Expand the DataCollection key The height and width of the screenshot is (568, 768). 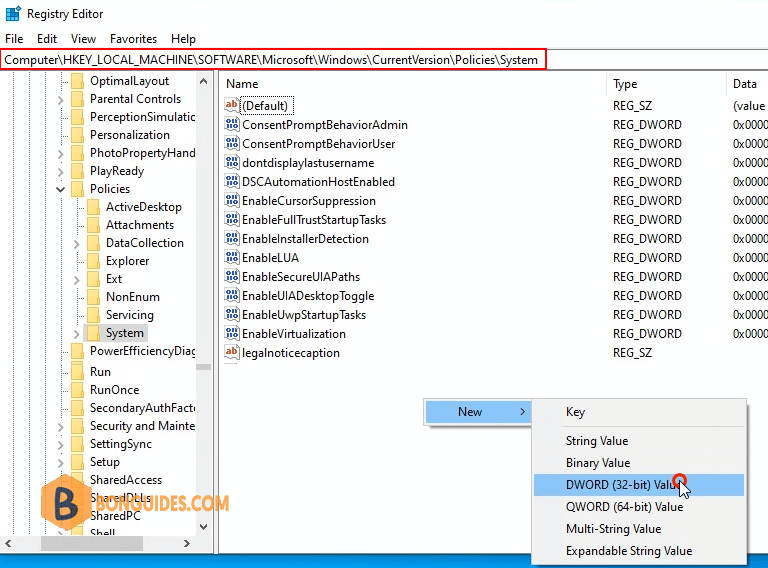pyautogui.click(x=76, y=243)
